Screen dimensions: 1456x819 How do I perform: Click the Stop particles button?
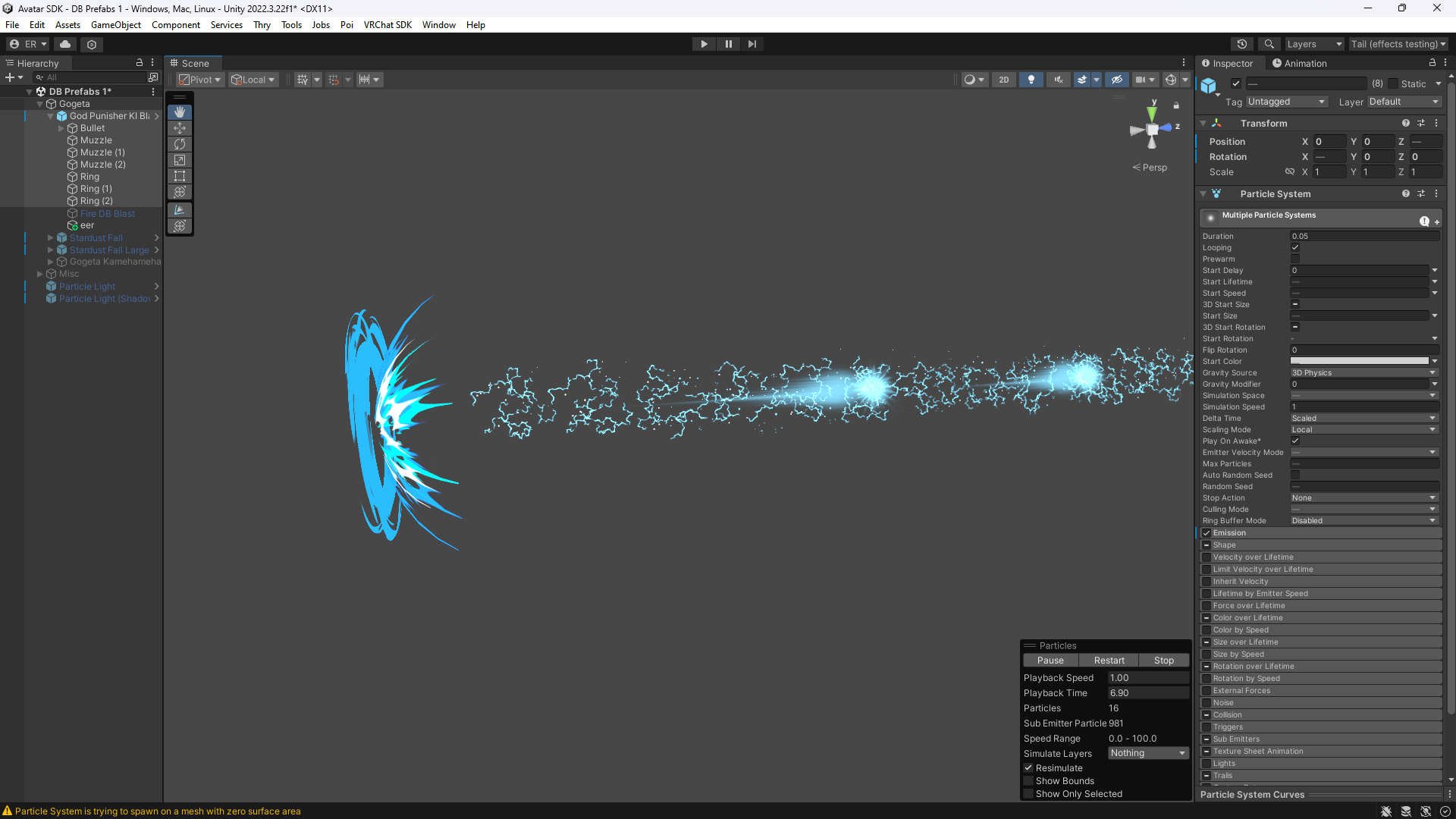tap(1163, 661)
